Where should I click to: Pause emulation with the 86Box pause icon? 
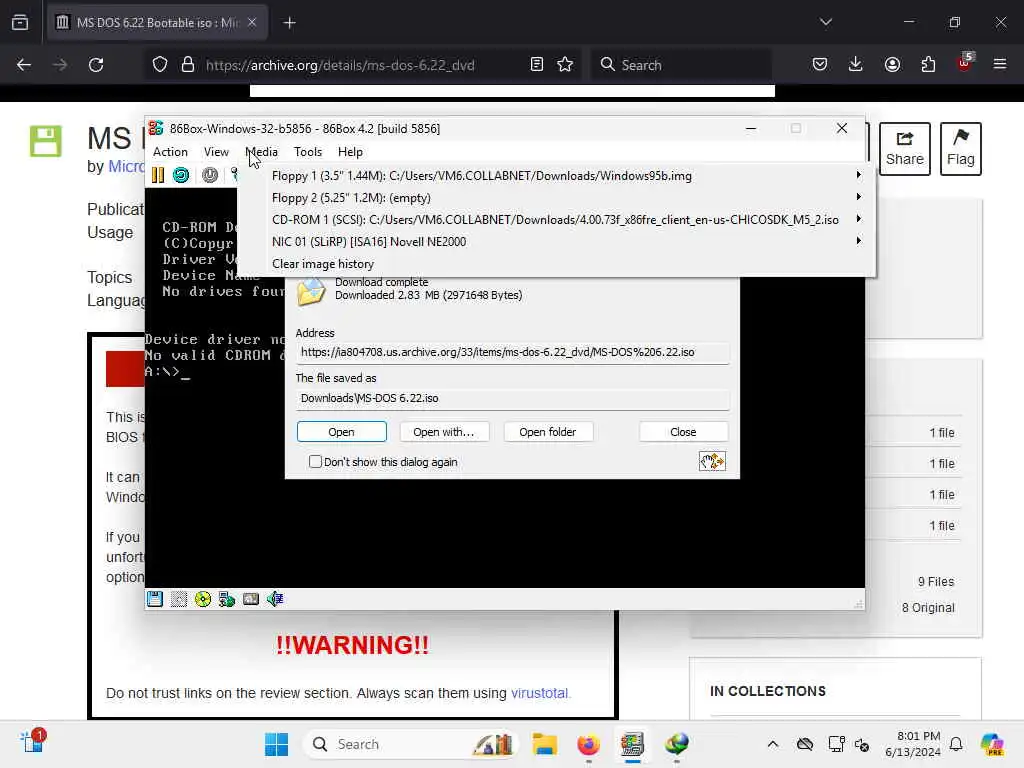[158, 175]
